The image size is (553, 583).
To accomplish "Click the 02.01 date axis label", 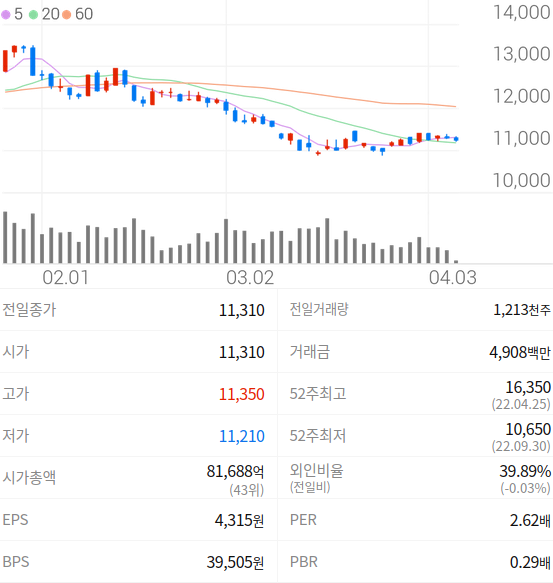I will (65, 278).
